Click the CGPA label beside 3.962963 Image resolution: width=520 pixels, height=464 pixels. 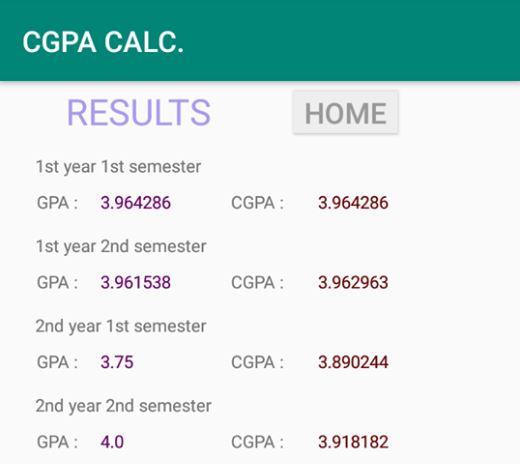click(x=258, y=282)
